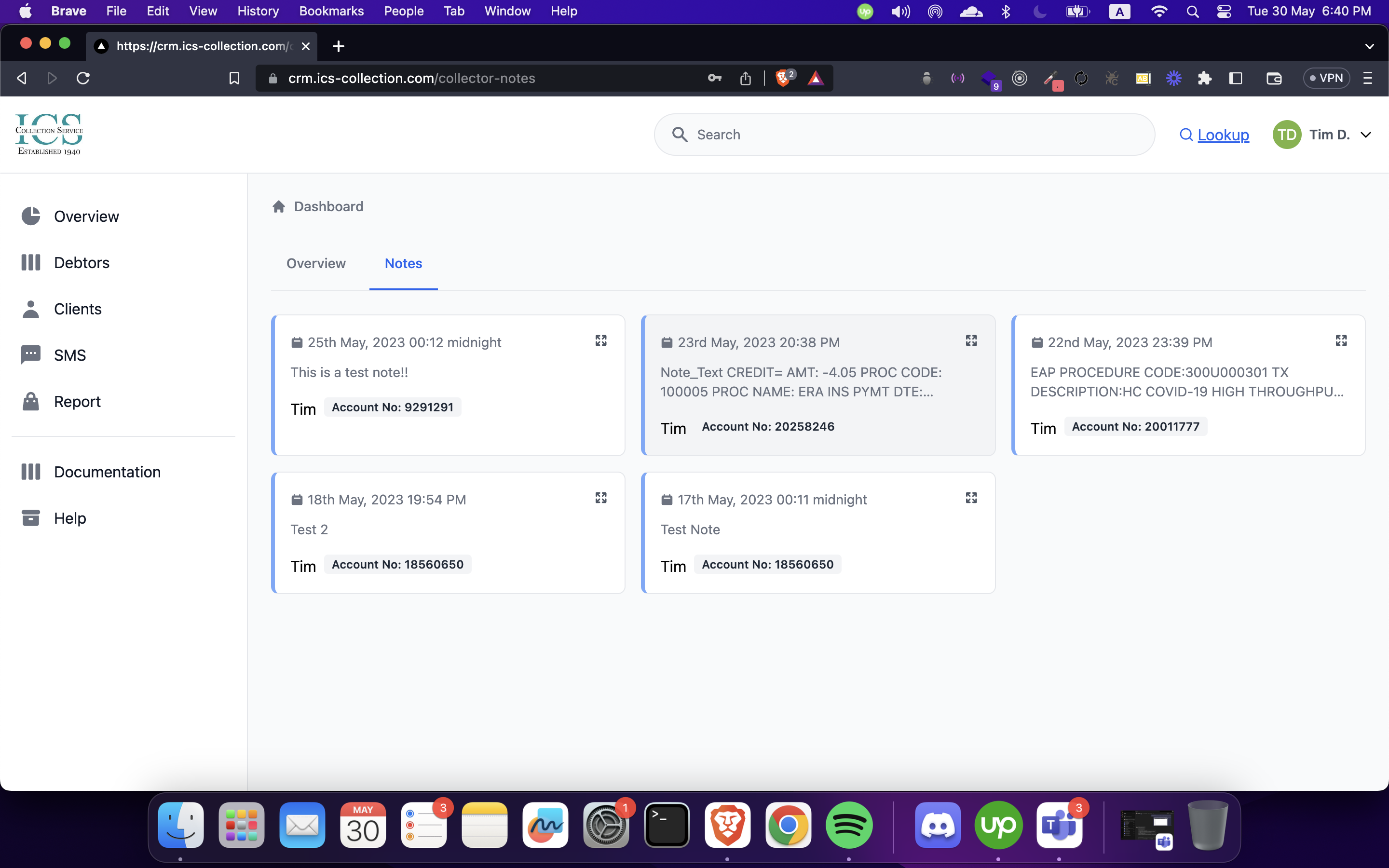Viewport: 1389px width, 868px height.
Task: Expand the 22nd May EAP note
Action: tap(1341, 340)
